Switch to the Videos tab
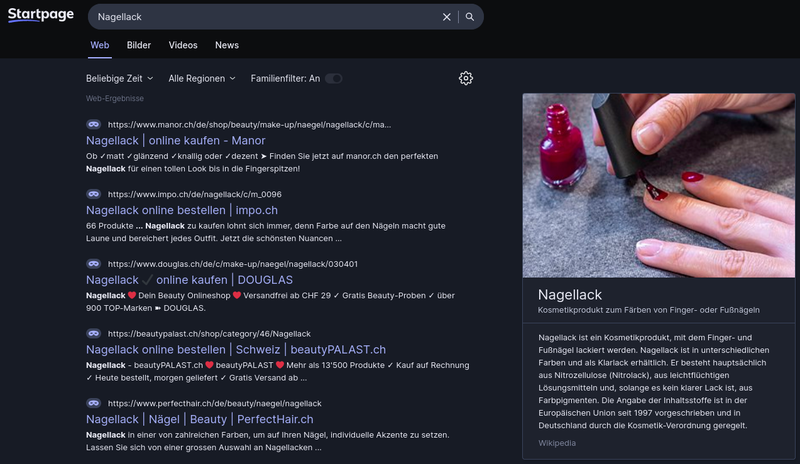800x464 pixels. pos(183,45)
